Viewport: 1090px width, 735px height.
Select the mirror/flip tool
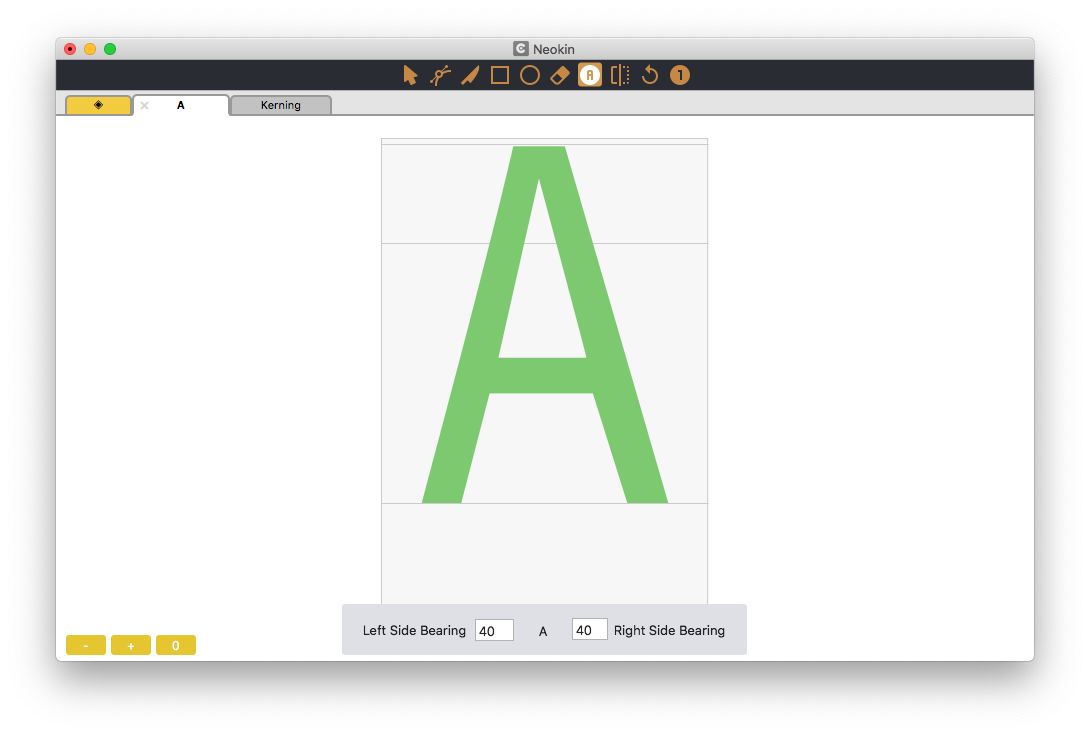618,74
